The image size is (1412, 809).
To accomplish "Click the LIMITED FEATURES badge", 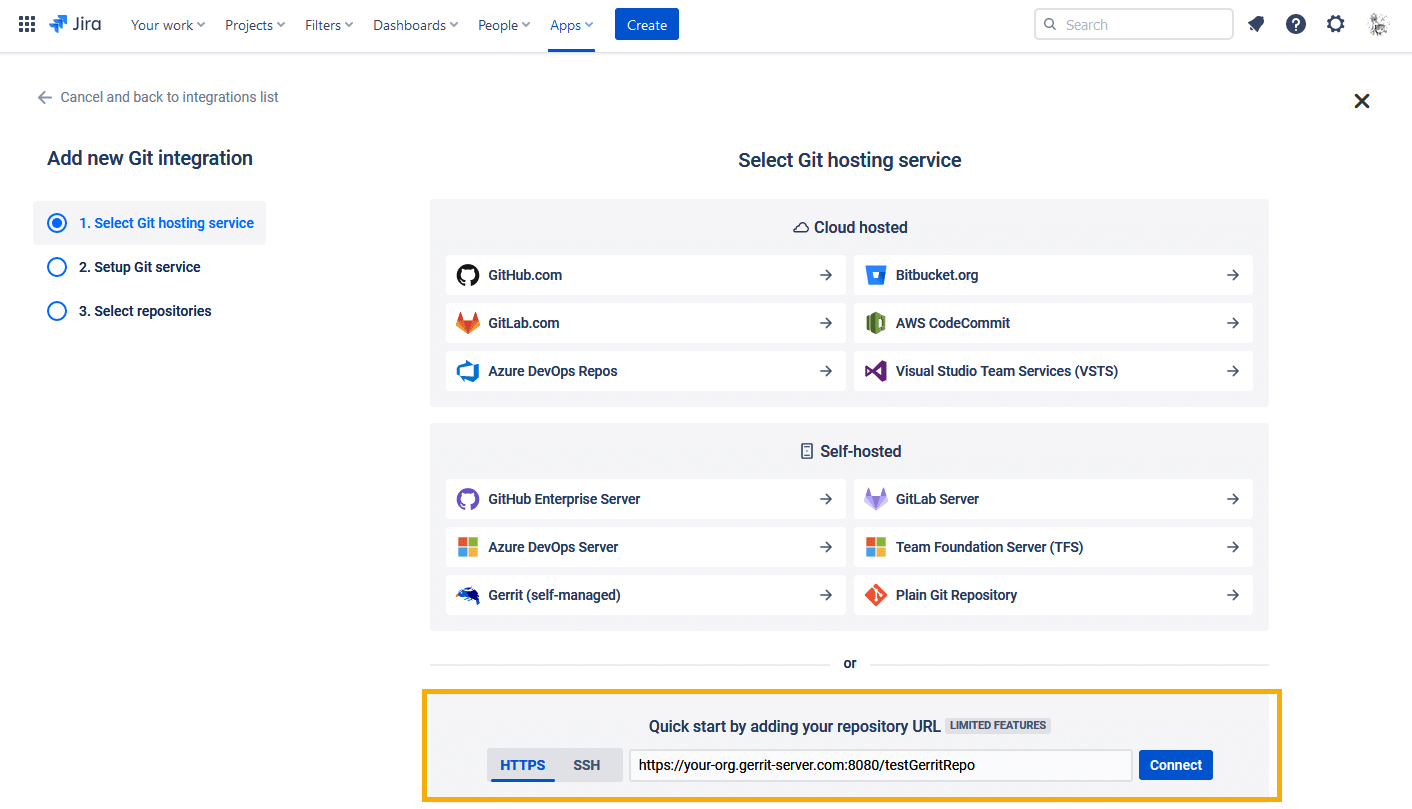I will pyautogui.click(x=998, y=725).
